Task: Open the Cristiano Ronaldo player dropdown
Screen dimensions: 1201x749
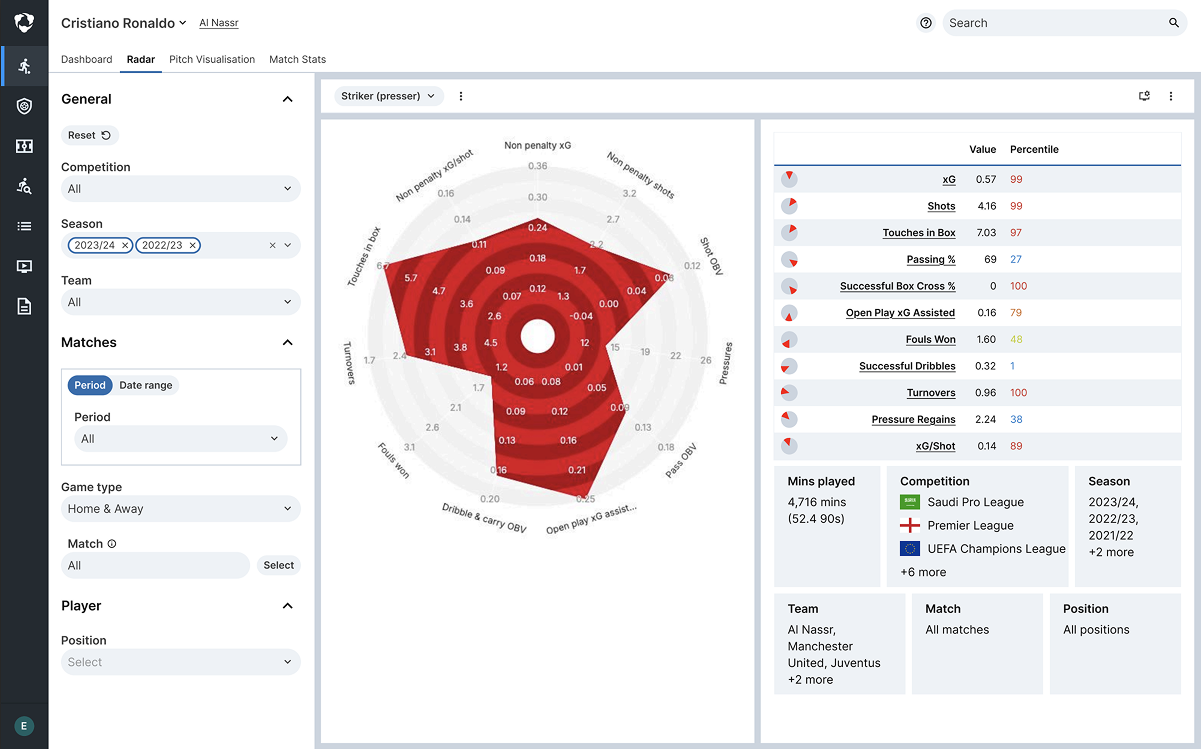Action: pyautogui.click(x=124, y=23)
